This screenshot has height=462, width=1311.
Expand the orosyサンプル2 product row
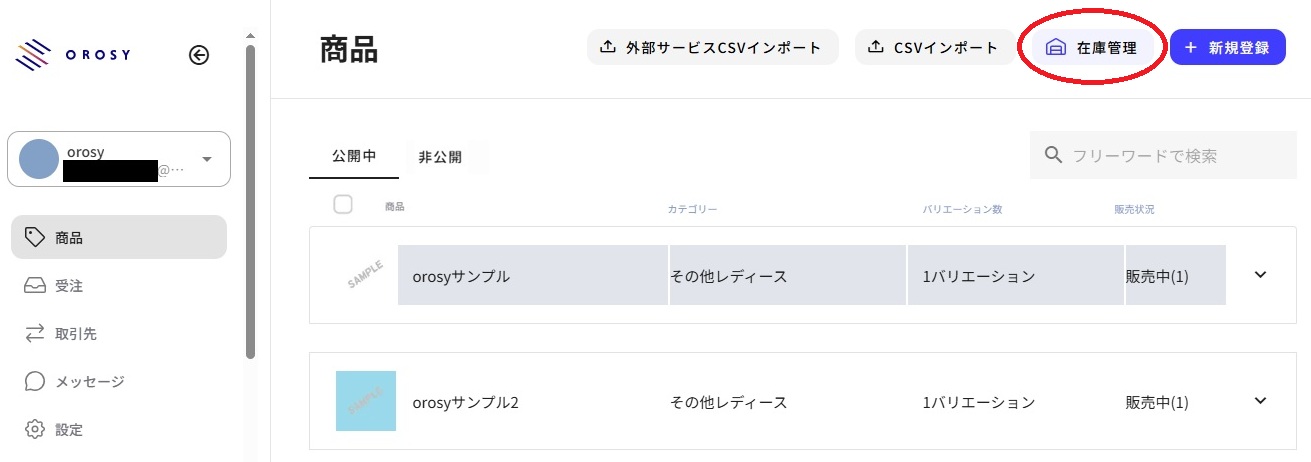tap(1260, 400)
